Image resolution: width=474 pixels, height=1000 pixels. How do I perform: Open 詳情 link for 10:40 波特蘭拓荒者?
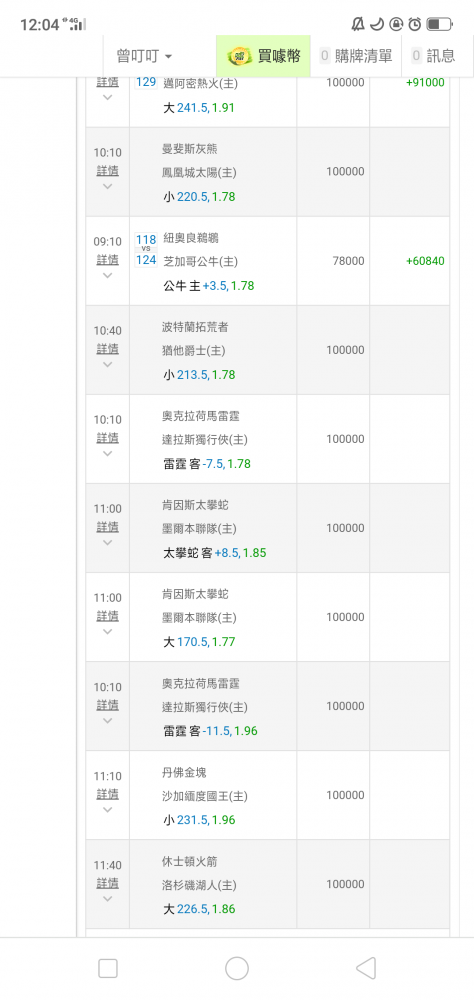pos(107,349)
